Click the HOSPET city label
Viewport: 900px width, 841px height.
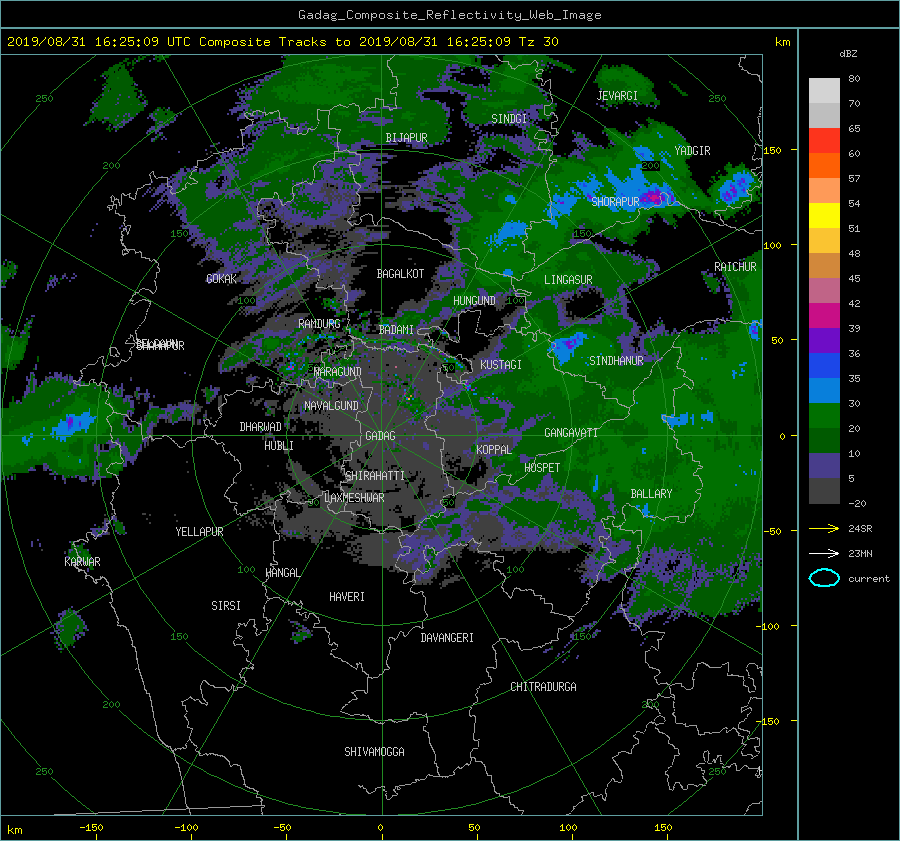point(542,468)
